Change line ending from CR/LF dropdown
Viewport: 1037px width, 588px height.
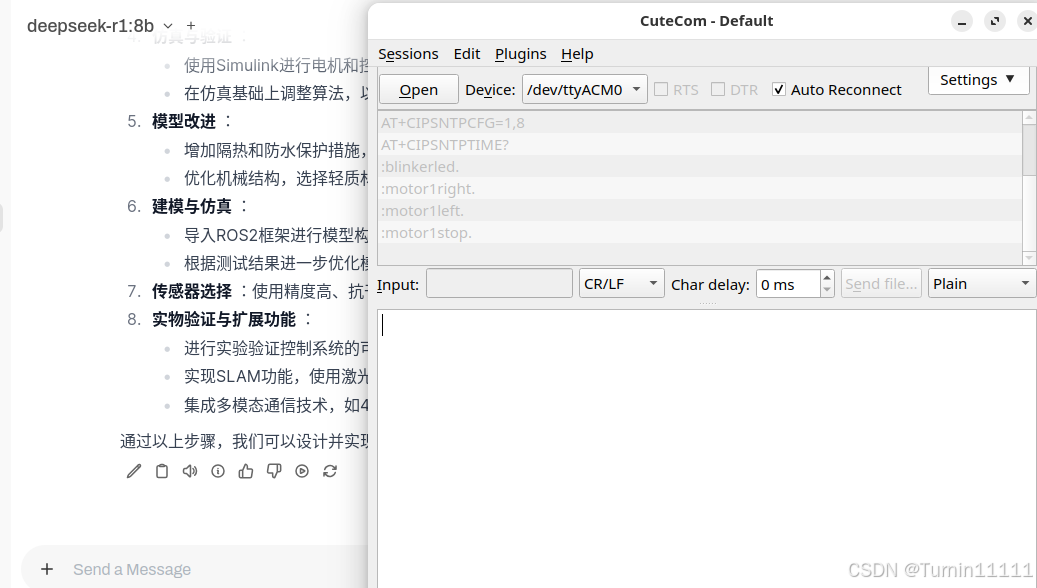click(x=621, y=283)
